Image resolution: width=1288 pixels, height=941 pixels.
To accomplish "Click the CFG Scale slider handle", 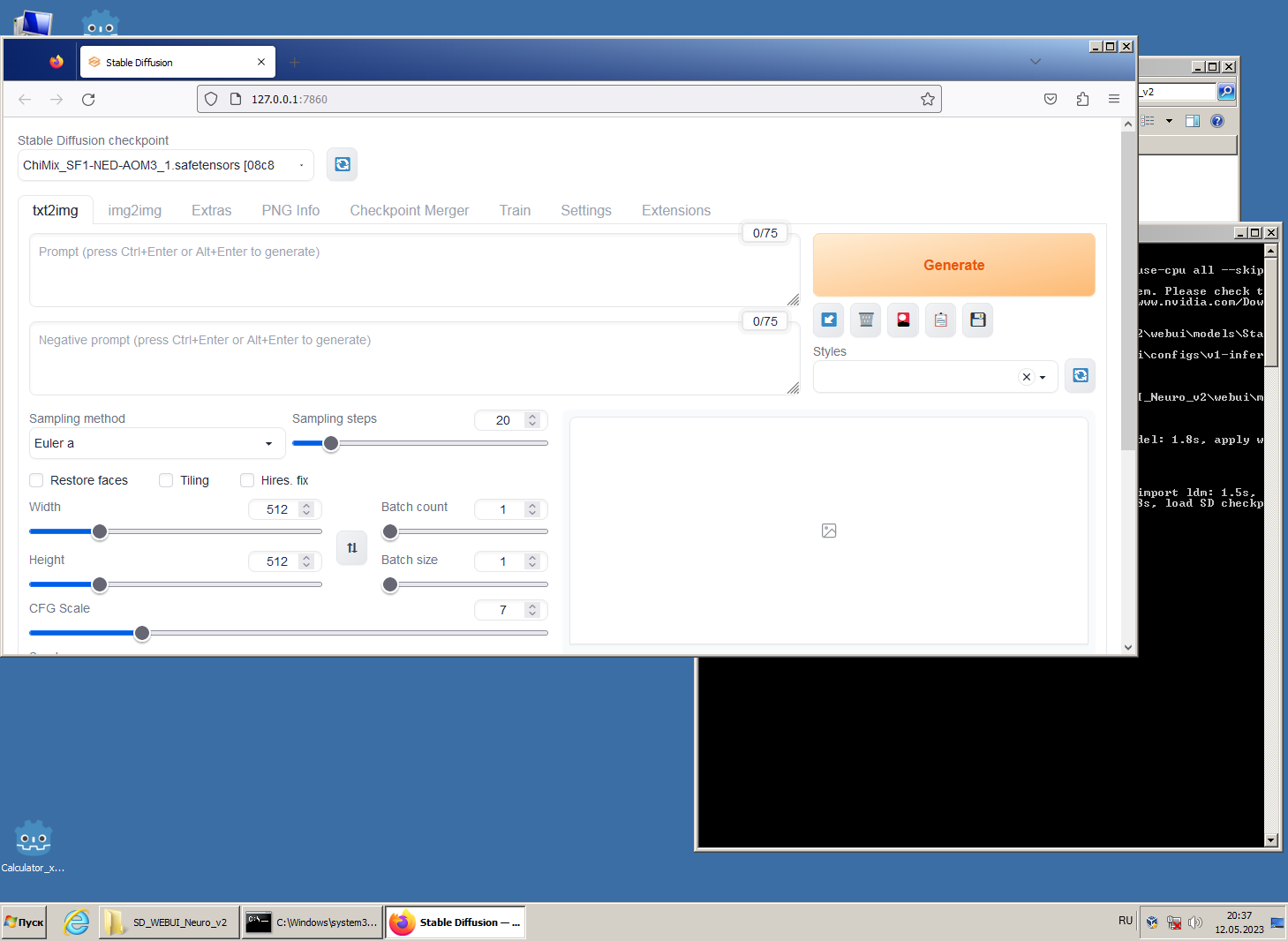I will tap(142, 633).
